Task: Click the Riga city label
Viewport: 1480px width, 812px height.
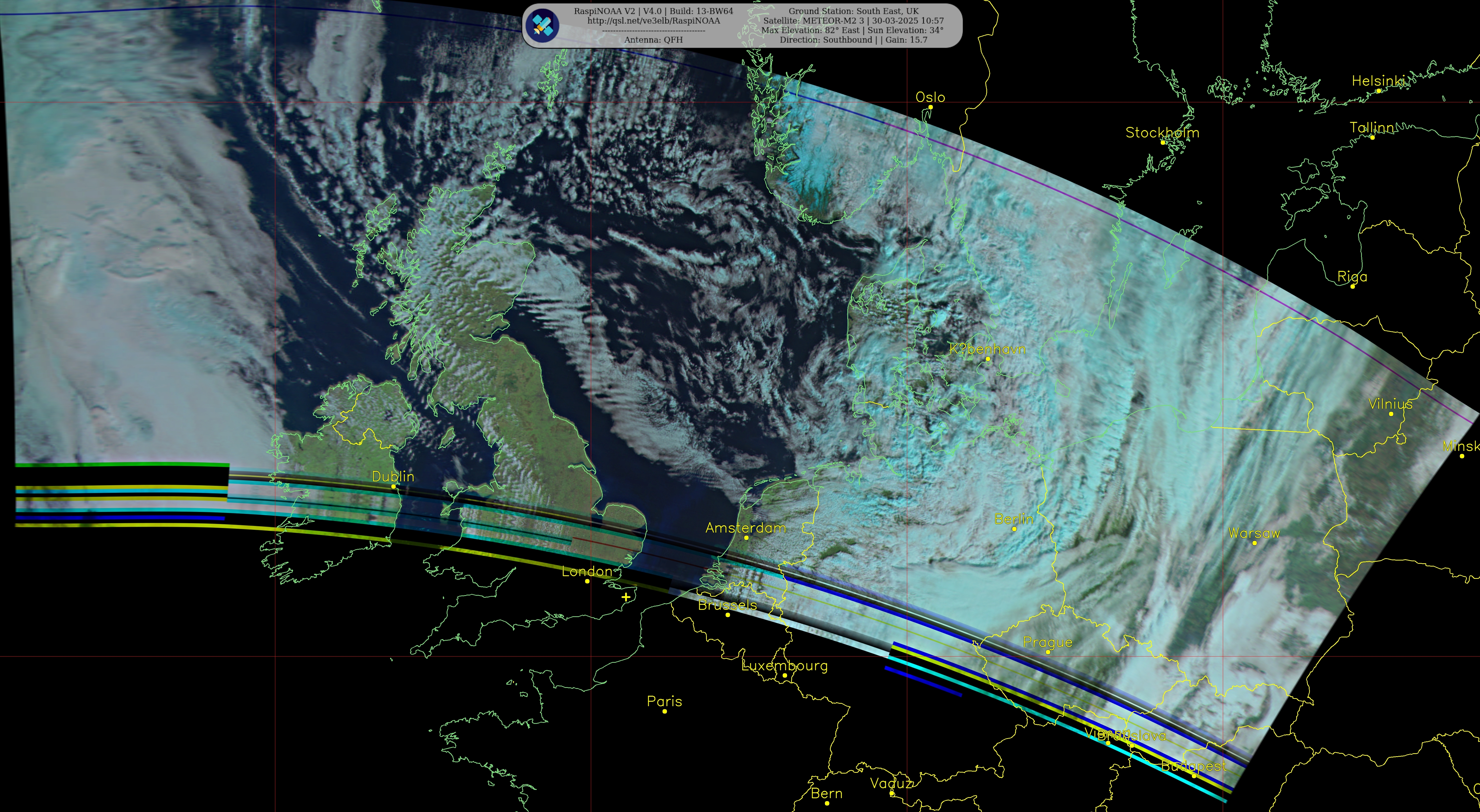Action: pos(1353,277)
